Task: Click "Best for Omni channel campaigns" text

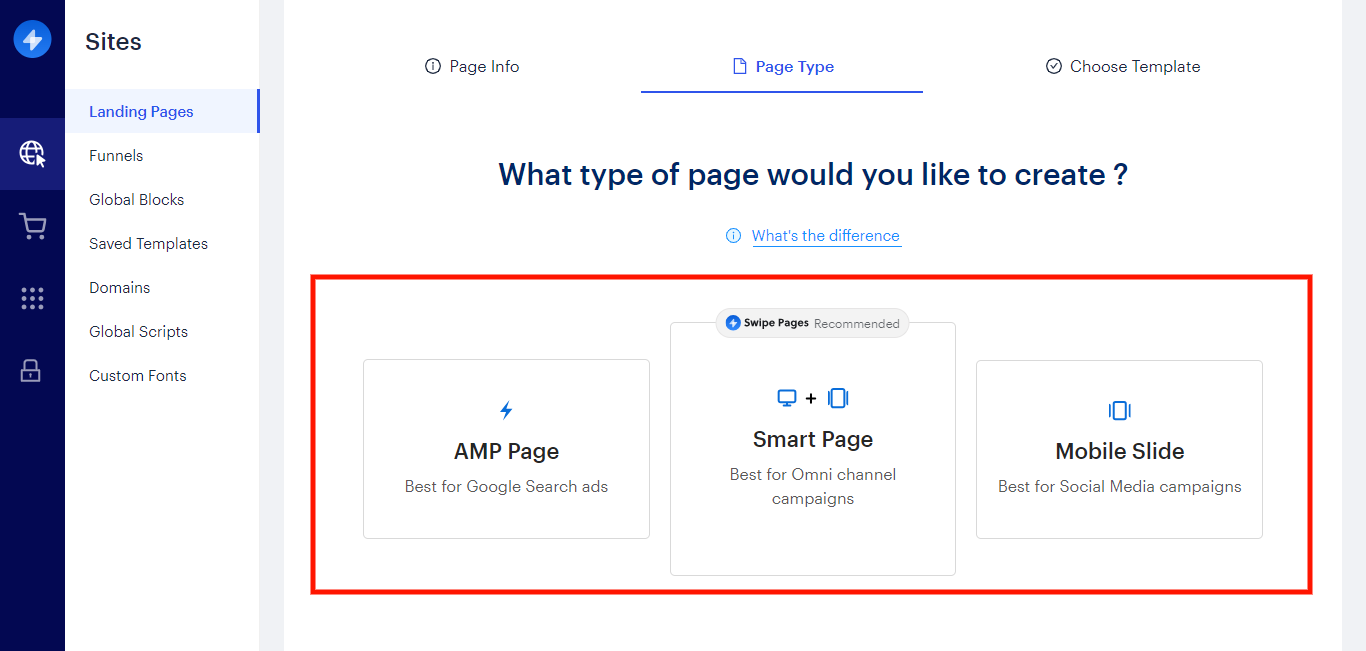Action: (x=813, y=486)
